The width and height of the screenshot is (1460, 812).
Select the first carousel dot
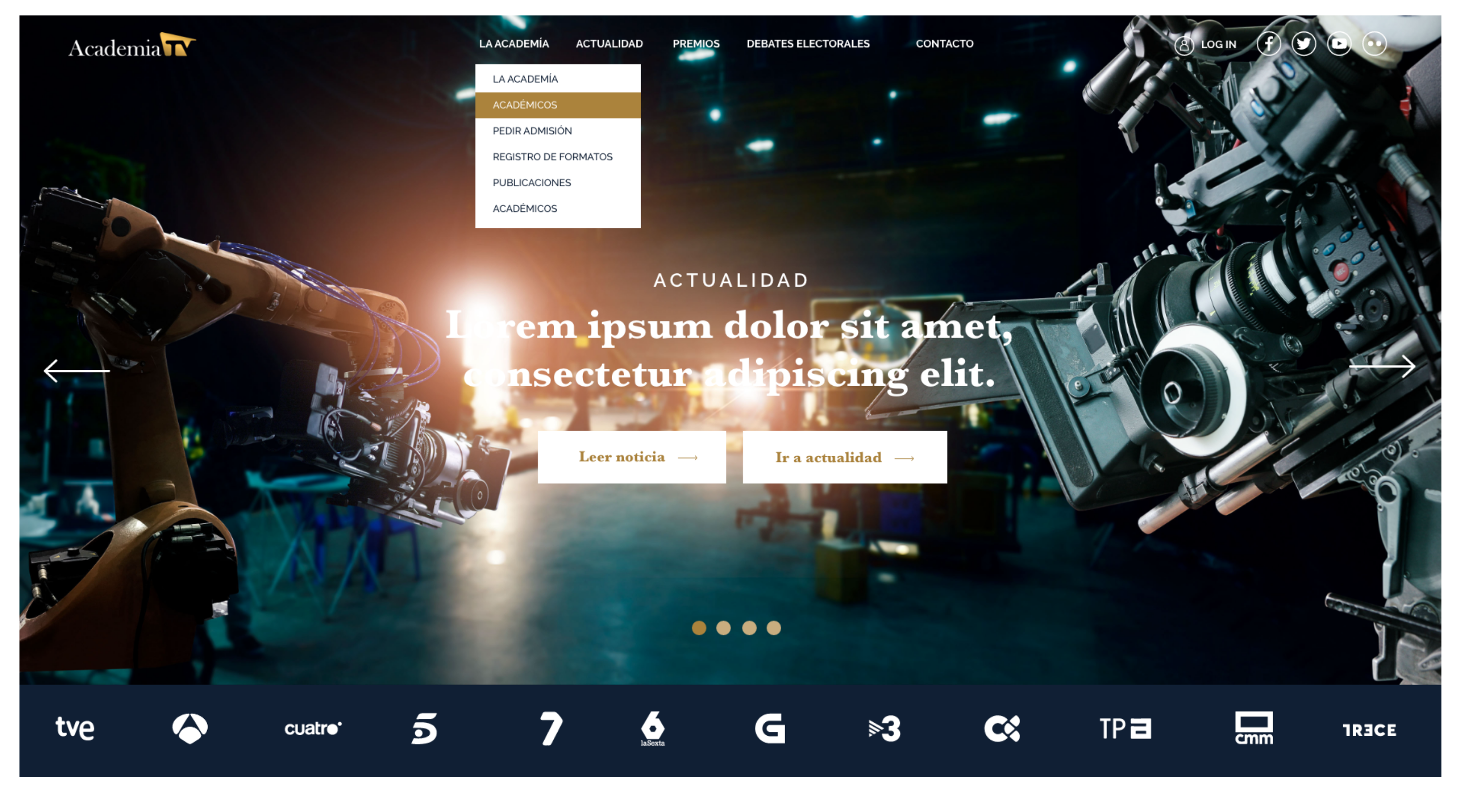(699, 628)
